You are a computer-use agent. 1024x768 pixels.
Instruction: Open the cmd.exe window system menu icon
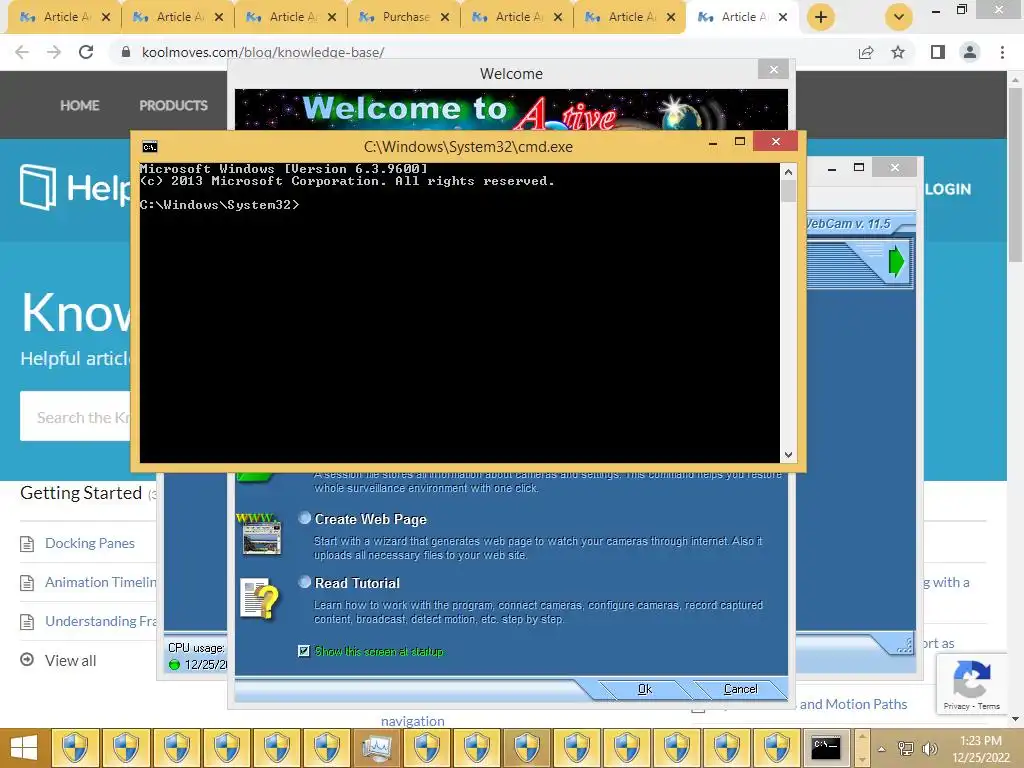coord(150,147)
